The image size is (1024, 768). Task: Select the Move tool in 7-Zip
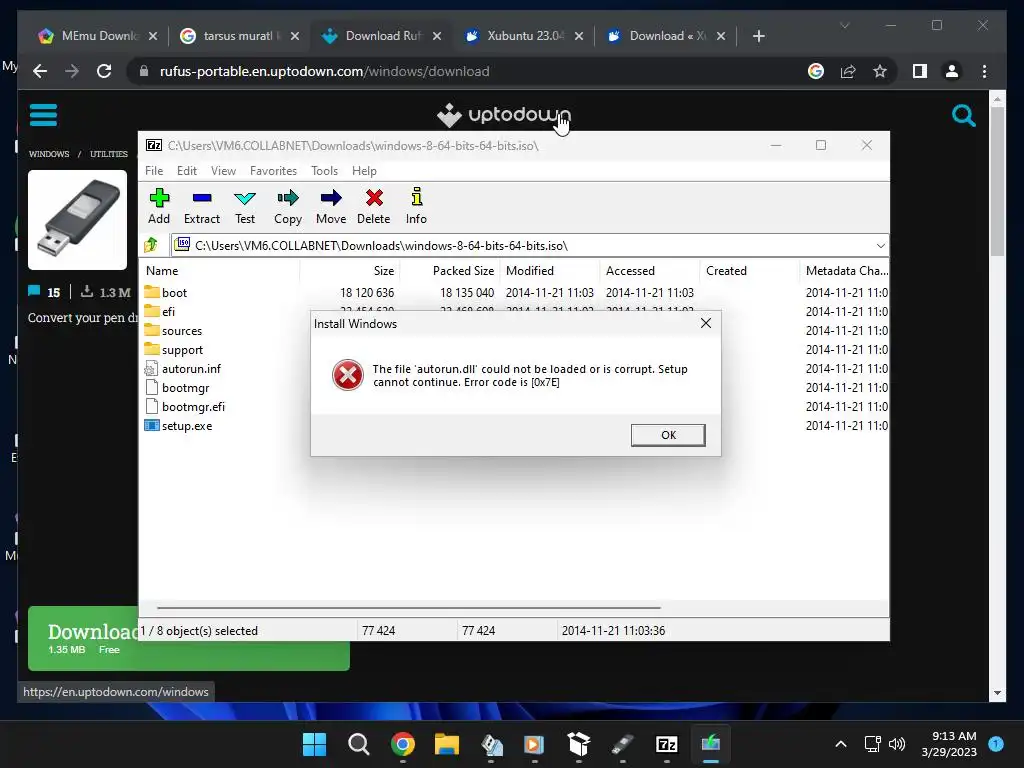tap(331, 206)
